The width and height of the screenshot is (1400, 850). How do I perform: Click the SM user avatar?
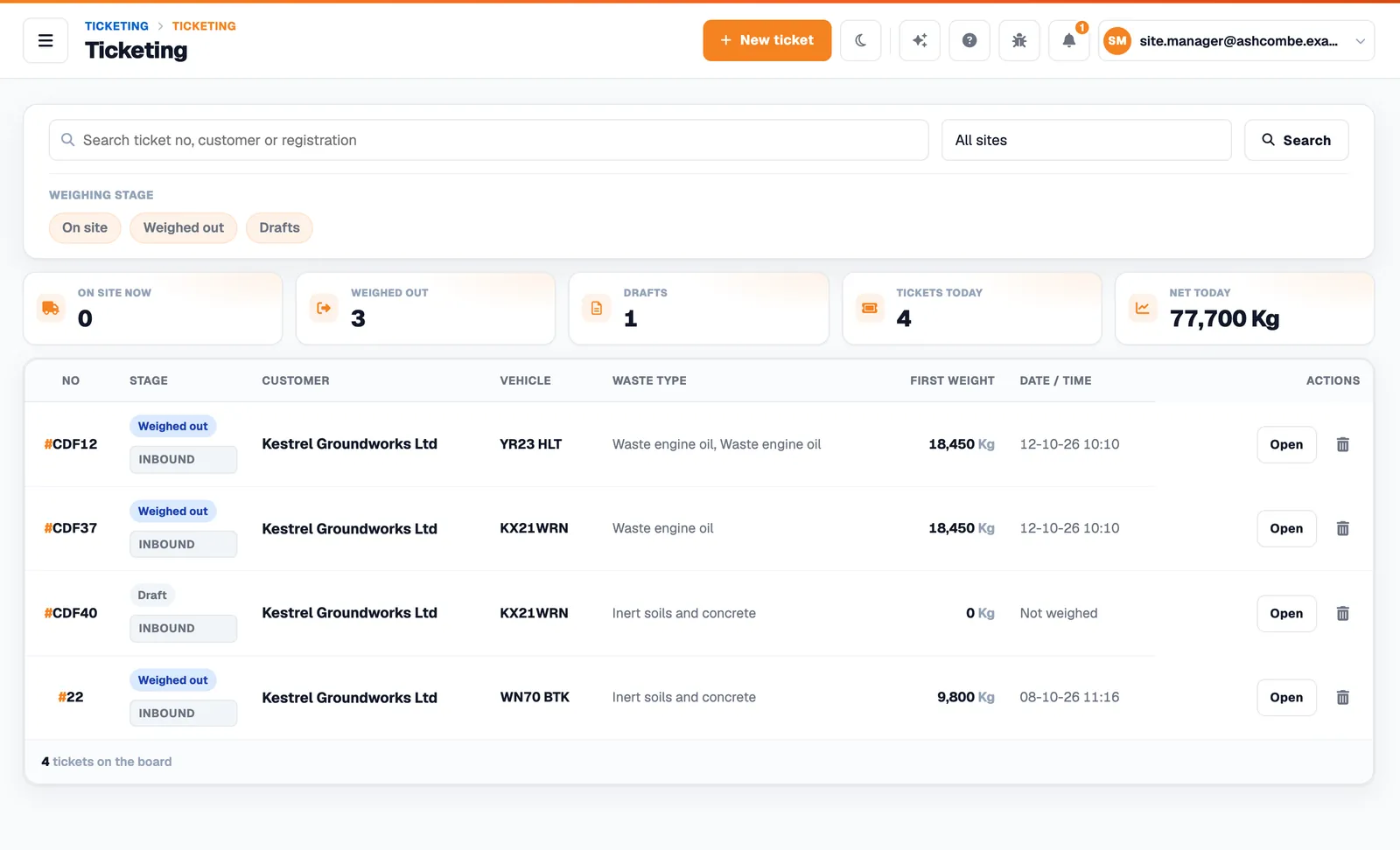coord(1117,40)
